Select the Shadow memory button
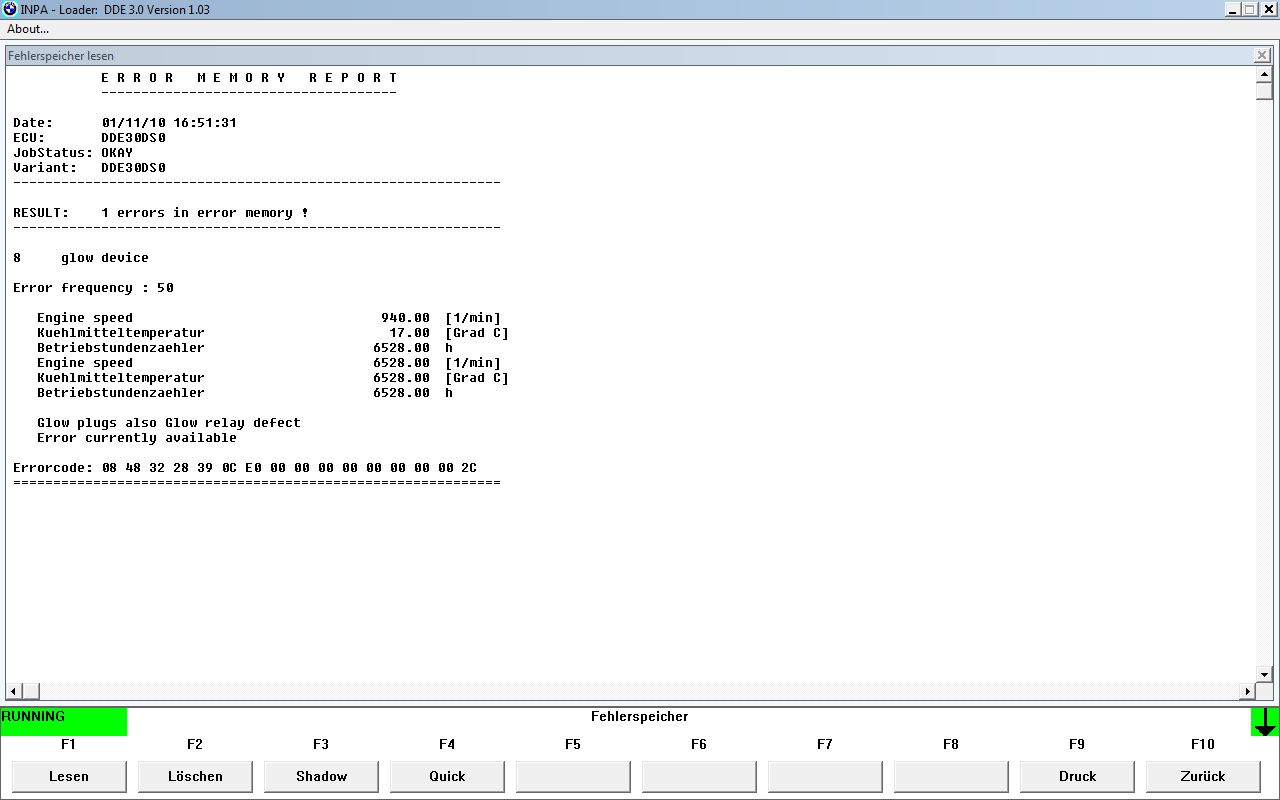This screenshot has height=800, width=1280. point(321,776)
